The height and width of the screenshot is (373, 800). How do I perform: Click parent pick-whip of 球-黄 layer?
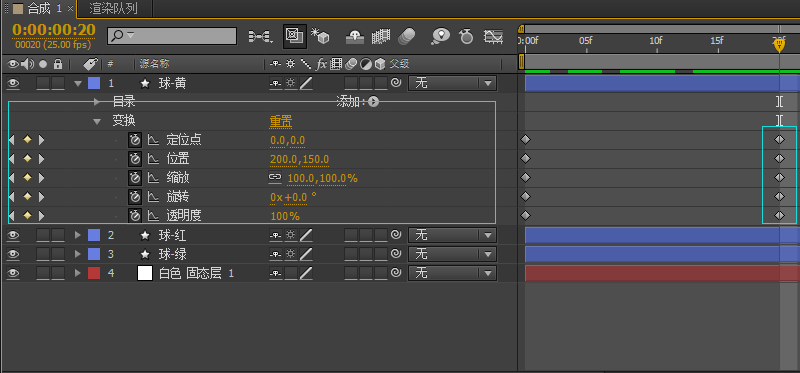396,83
